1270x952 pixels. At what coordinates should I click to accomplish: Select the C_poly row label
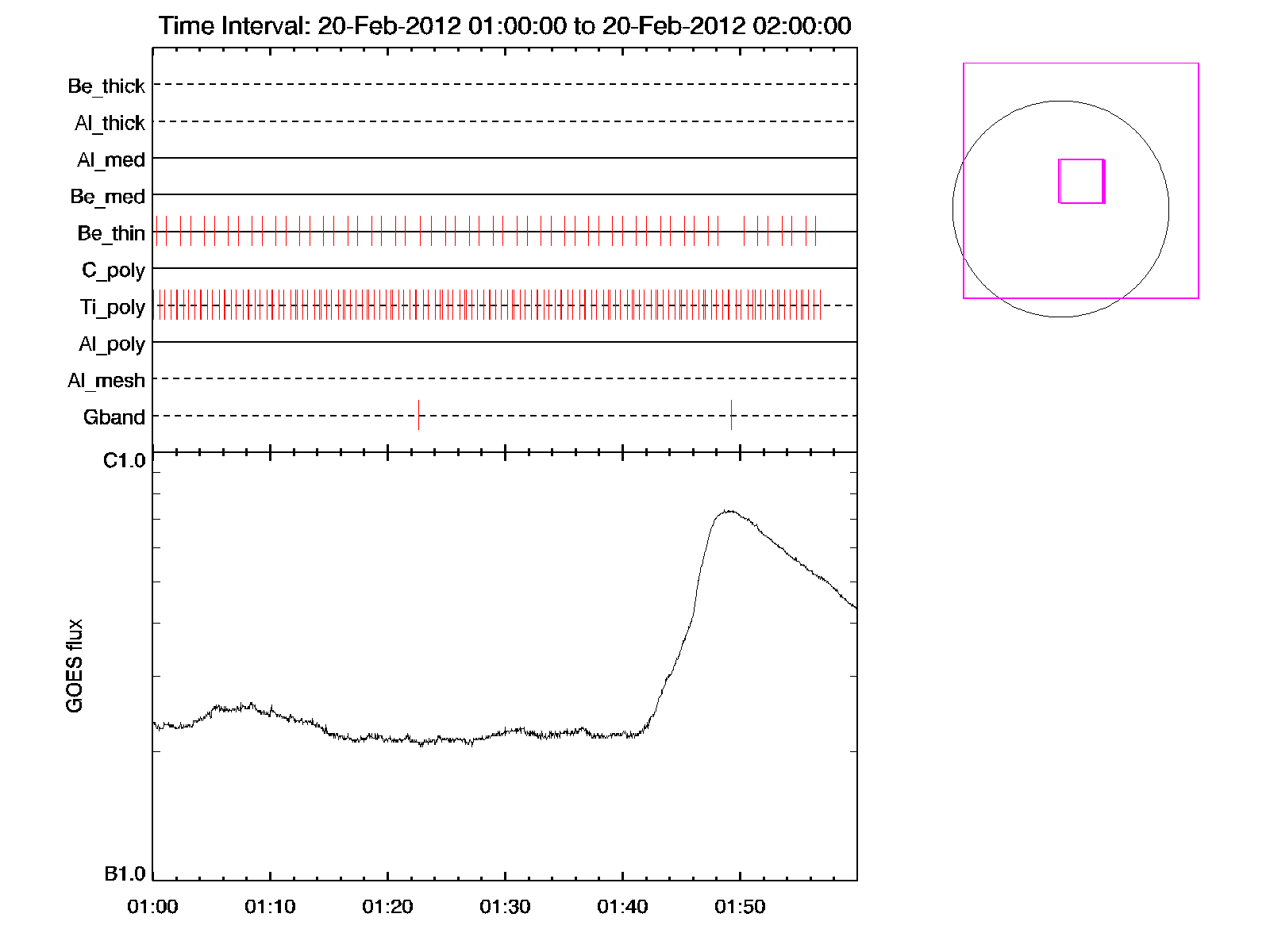[114, 271]
